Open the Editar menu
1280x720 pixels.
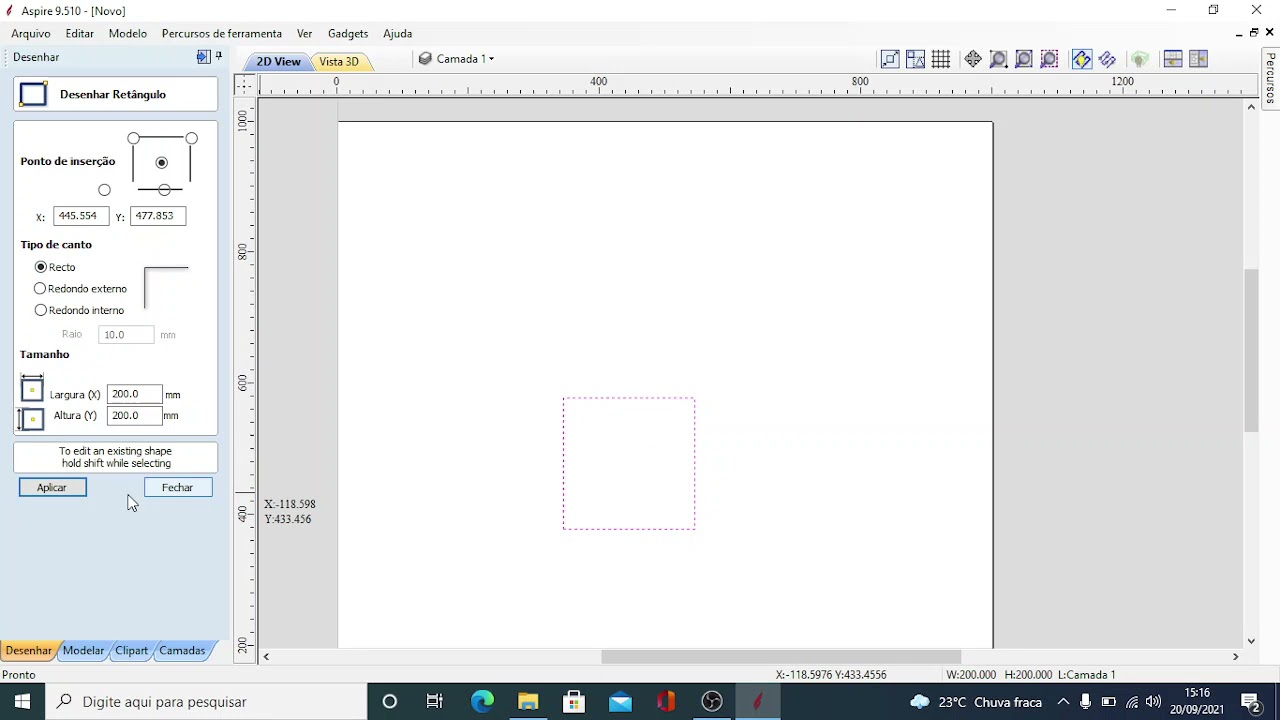click(x=80, y=33)
